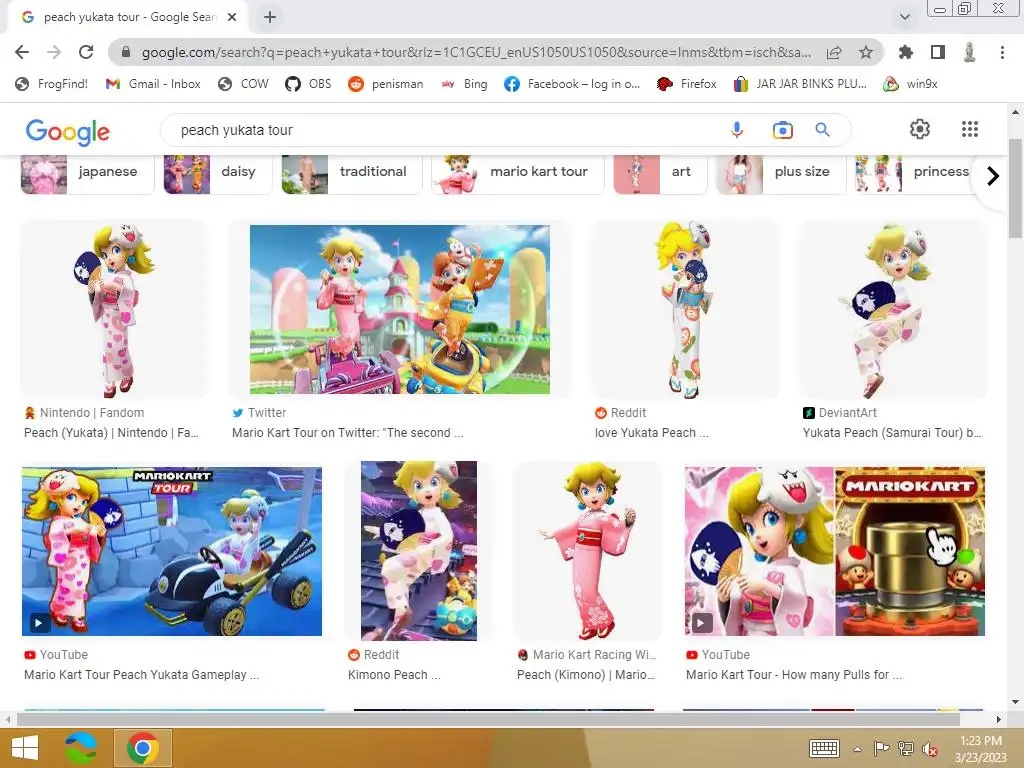Screen dimensions: 1024x768
Task: Open the second app in the taskbar
Action: tap(82, 748)
